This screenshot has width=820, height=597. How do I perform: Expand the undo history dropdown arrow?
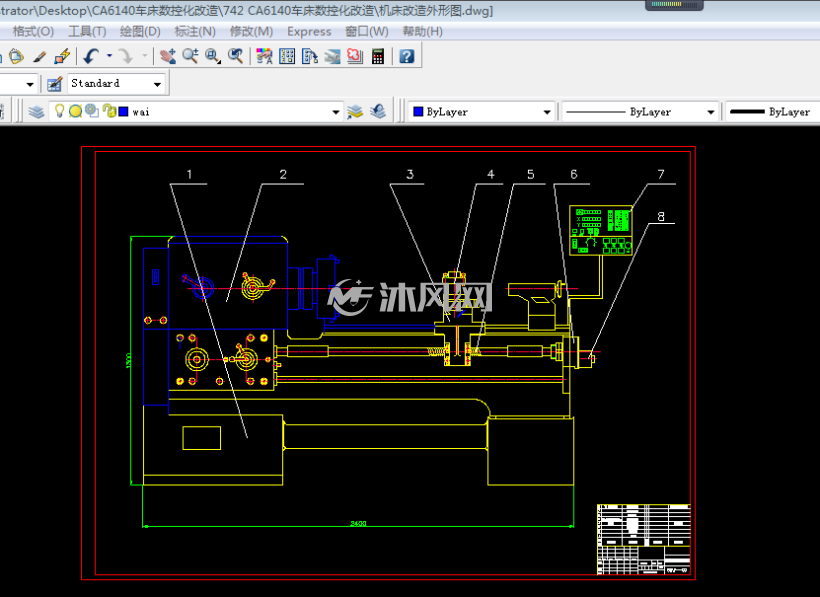109,55
